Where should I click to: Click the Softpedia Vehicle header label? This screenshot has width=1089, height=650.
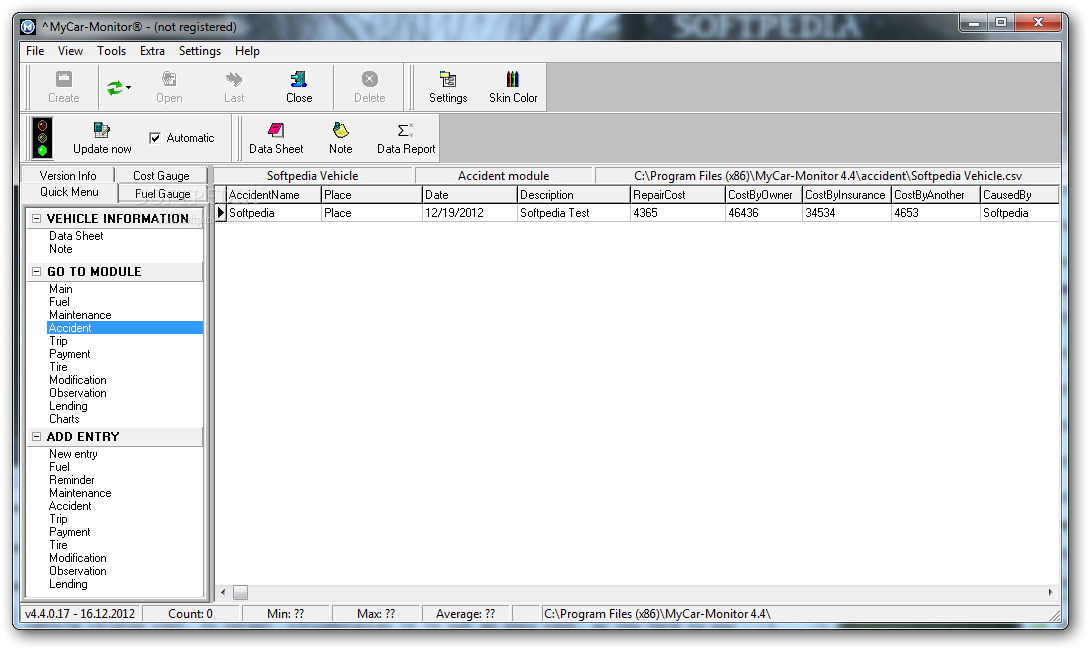[313, 176]
